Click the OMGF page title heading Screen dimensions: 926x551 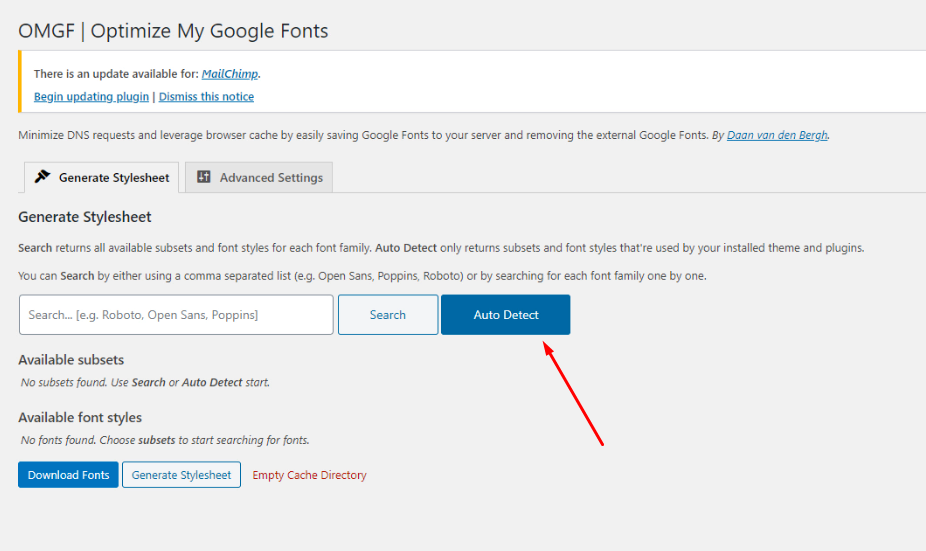(x=173, y=31)
